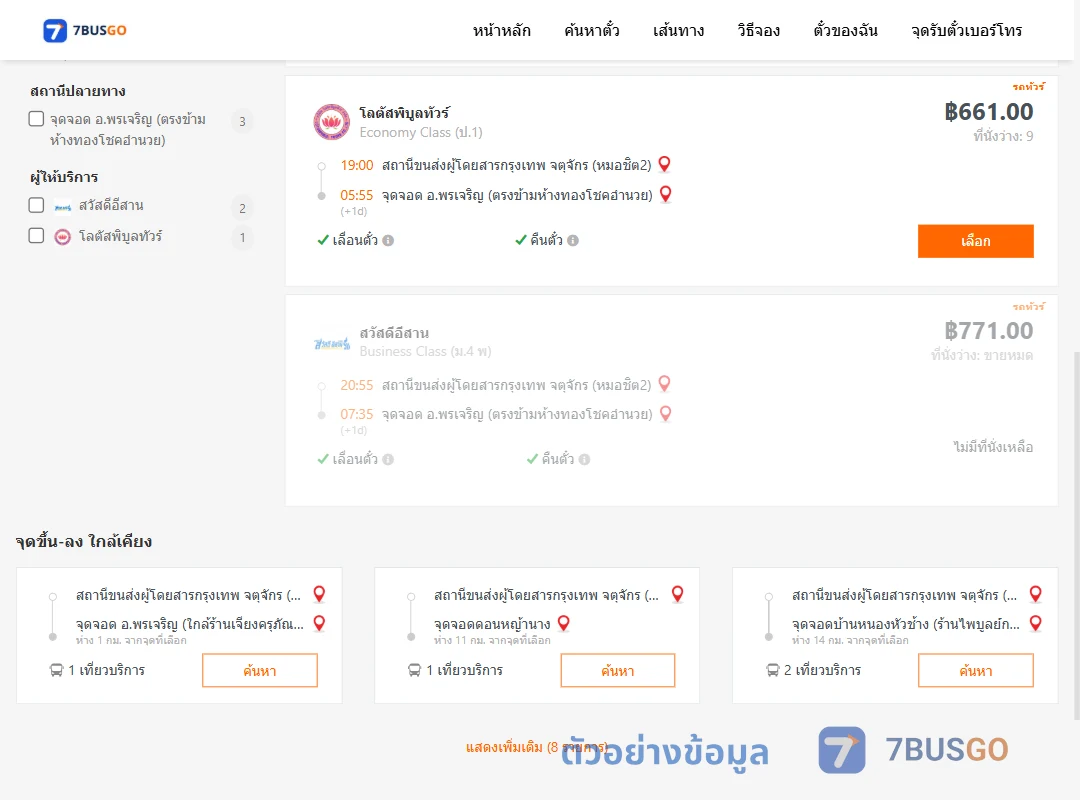Open map pin for 05:55 arrival stop
The image size is (1080, 800).
(x=665, y=194)
